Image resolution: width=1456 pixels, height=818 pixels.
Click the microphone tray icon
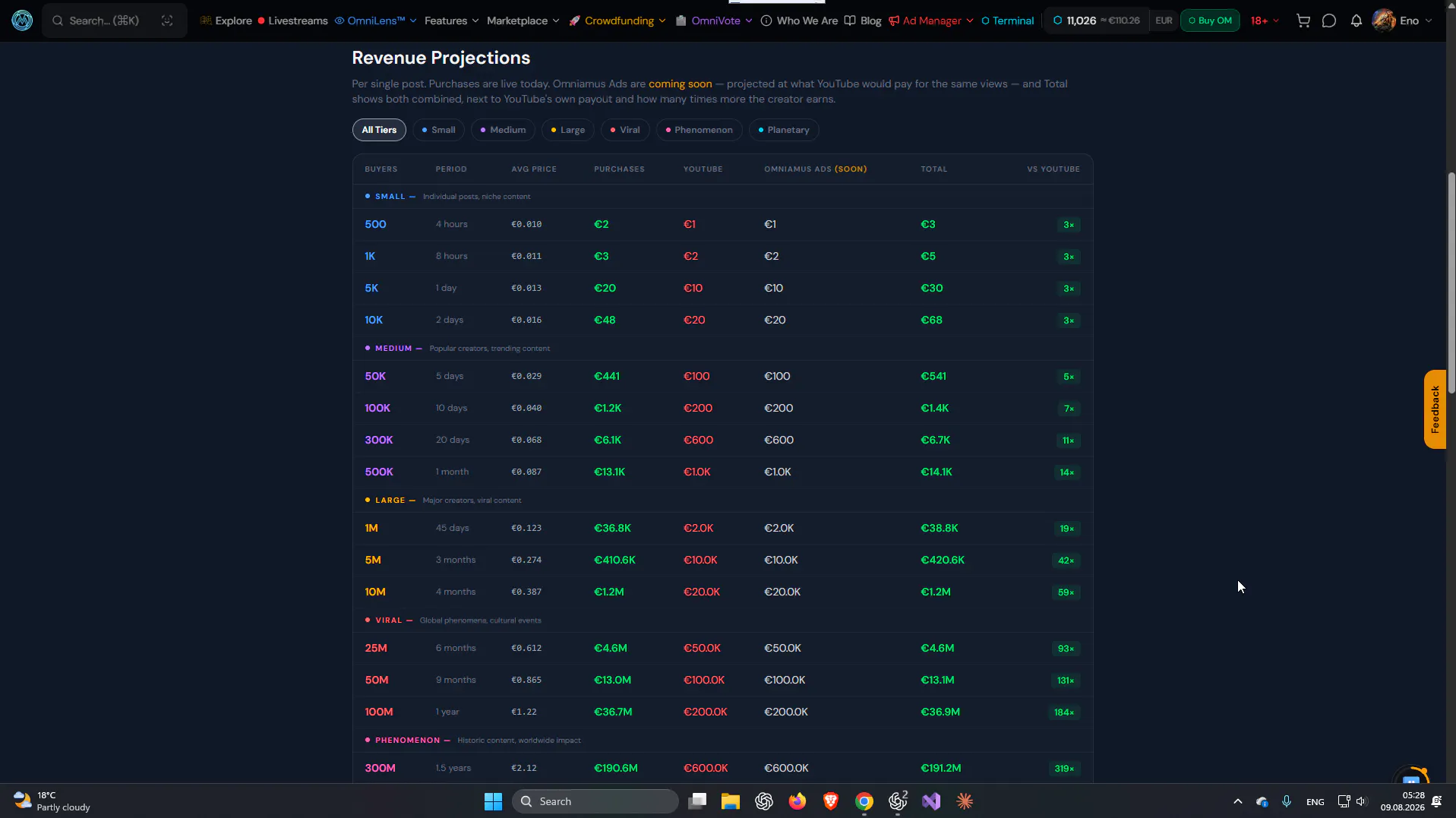tap(1287, 801)
